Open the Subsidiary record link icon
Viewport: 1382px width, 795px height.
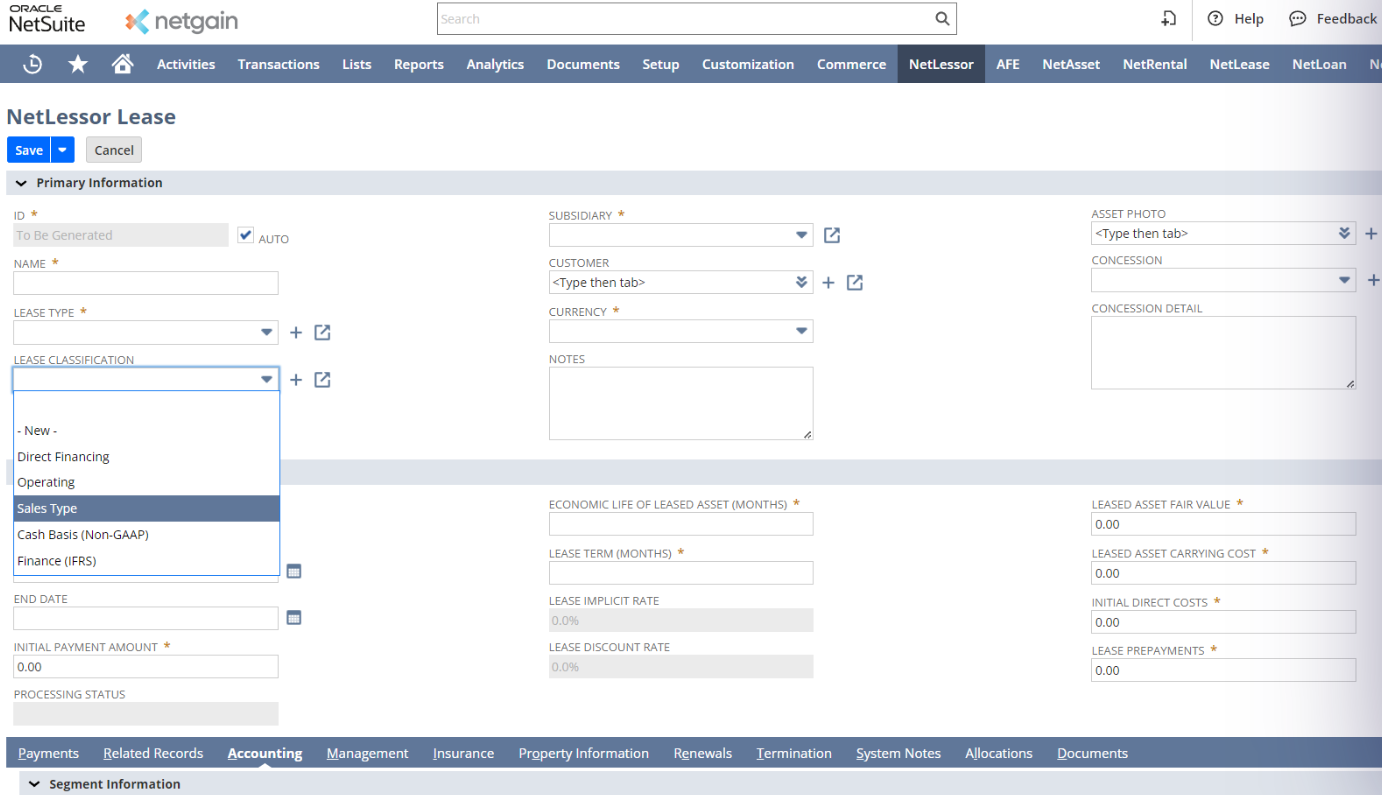pos(832,235)
